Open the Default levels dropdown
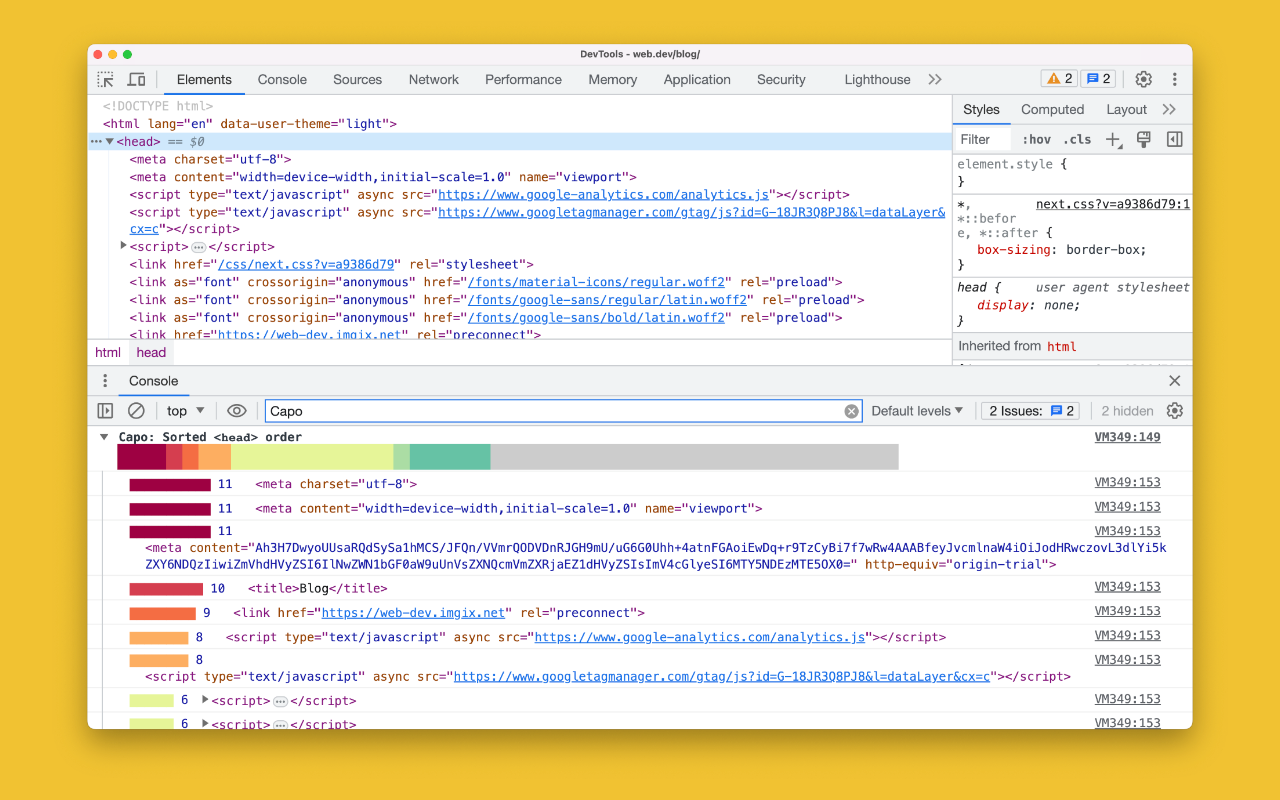The height and width of the screenshot is (800, 1280). 917,411
